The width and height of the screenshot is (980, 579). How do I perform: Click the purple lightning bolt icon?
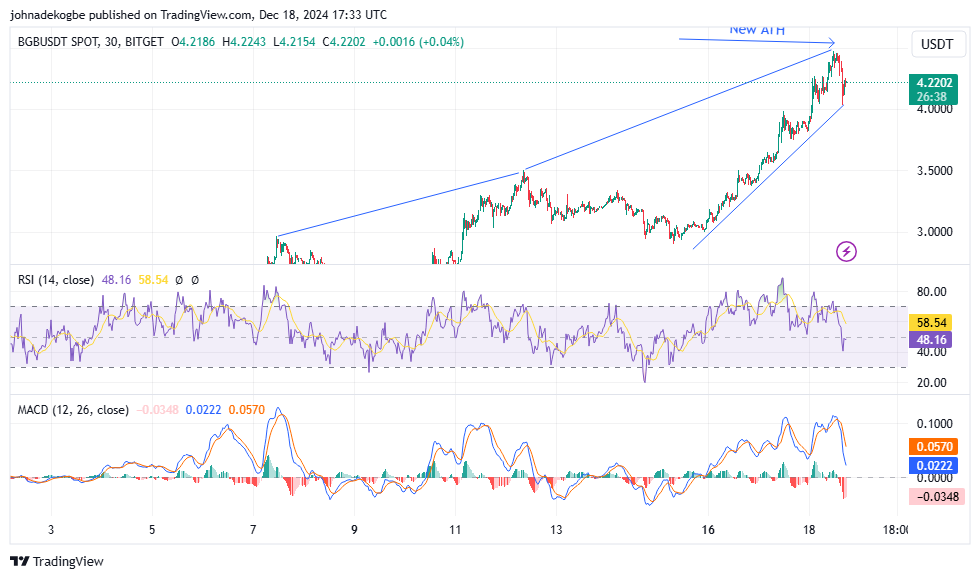(x=846, y=251)
